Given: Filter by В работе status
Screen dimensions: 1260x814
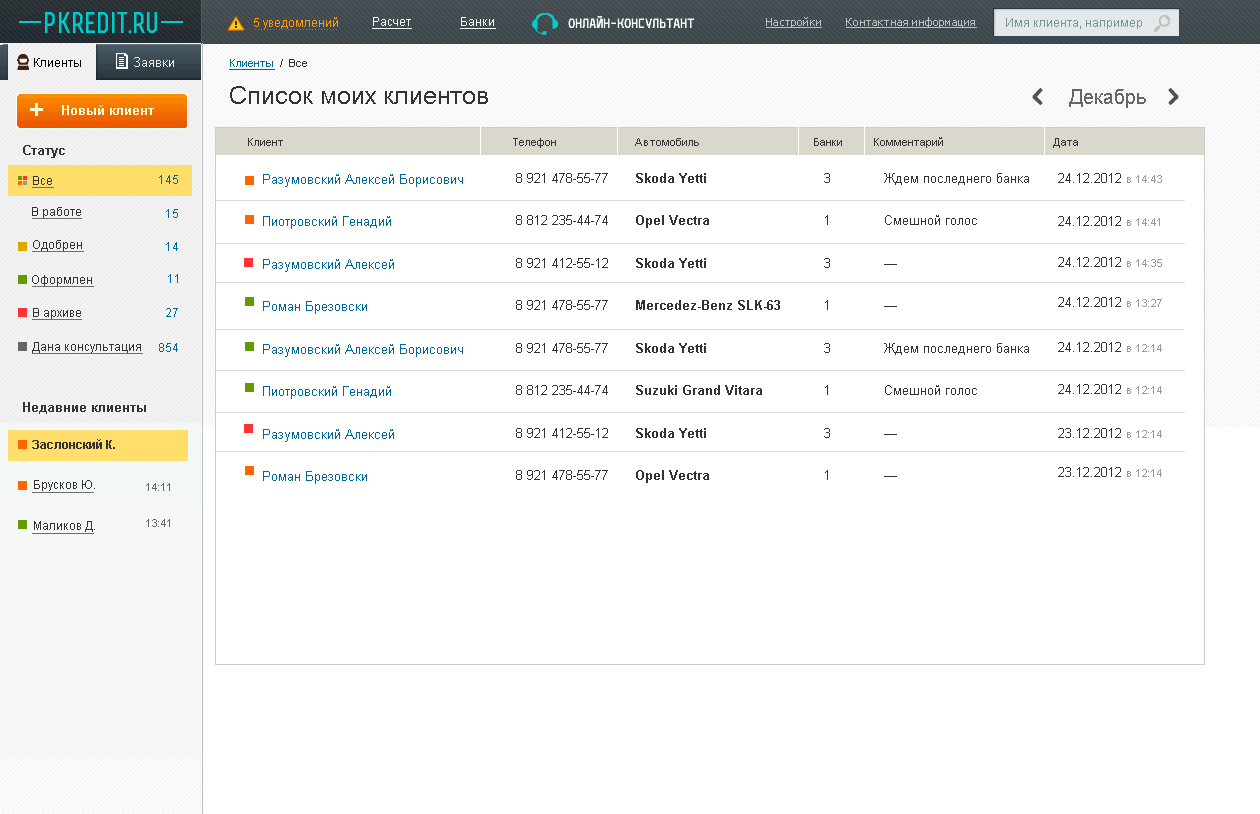Looking at the screenshot, I should (x=56, y=212).
